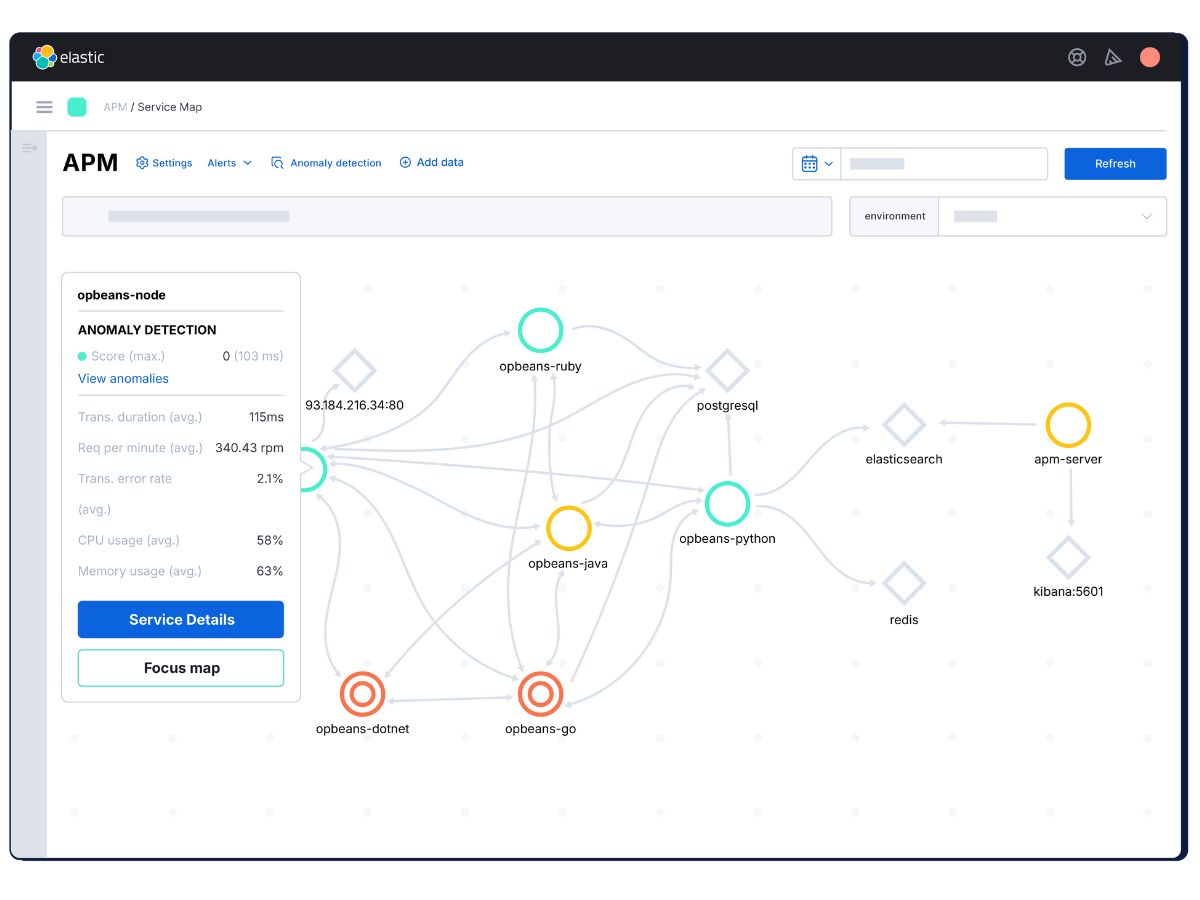The width and height of the screenshot is (1200, 900).
Task: Expand the collapsed side panel arrow
Action: [x=29, y=148]
